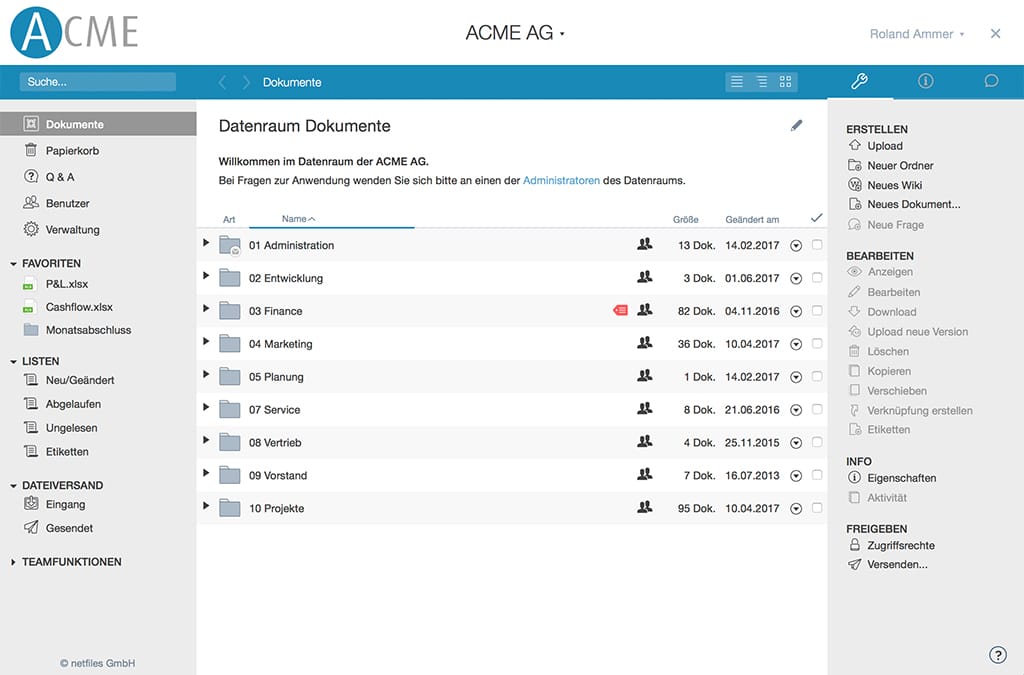Image resolution: width=1024 pixels, height=675 pixels.
Task: Expand the 02 Entwicklung folder tree
Action: pos(206,275)
